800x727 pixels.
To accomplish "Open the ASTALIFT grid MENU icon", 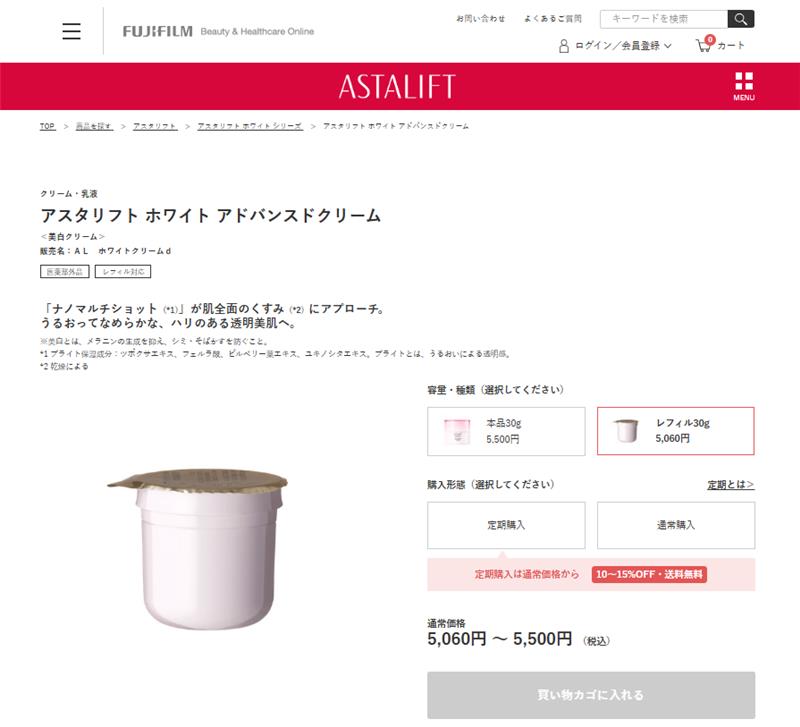I will click(x=744, y=86).
